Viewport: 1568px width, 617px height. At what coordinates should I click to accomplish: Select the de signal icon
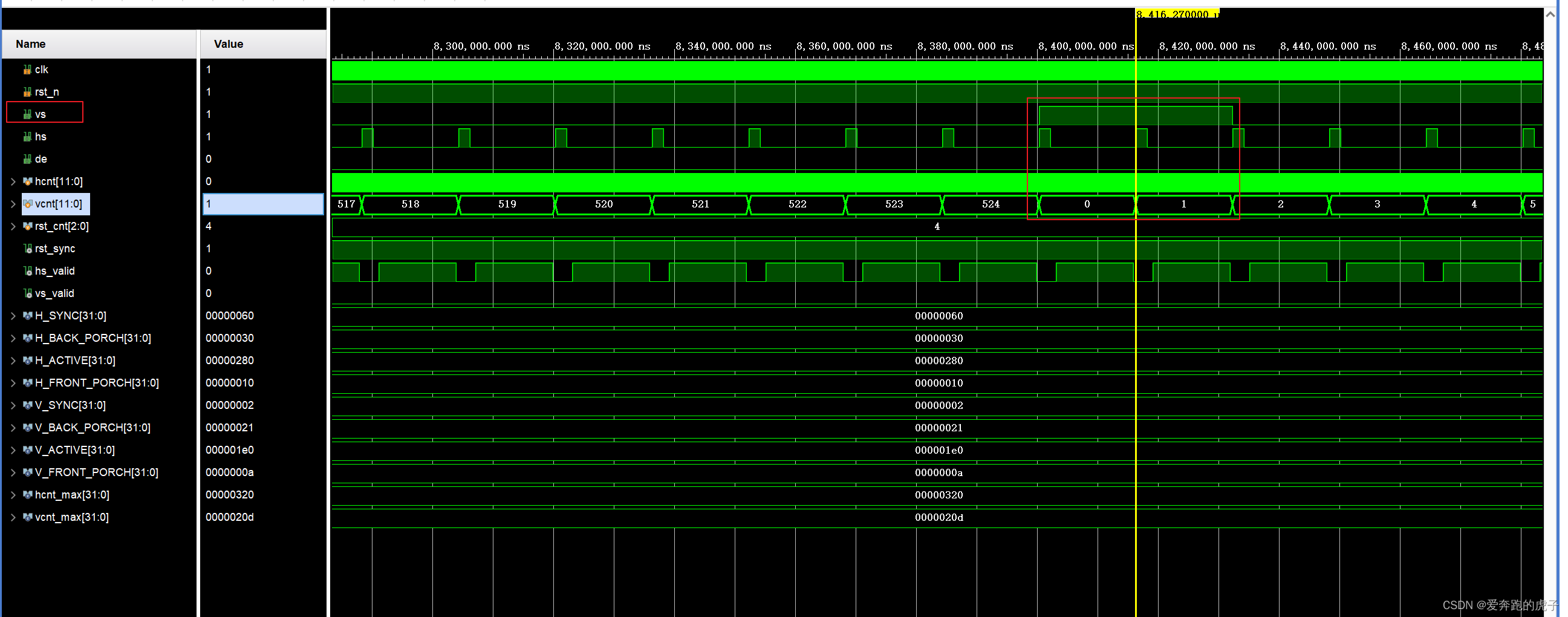tap(27, 159)
